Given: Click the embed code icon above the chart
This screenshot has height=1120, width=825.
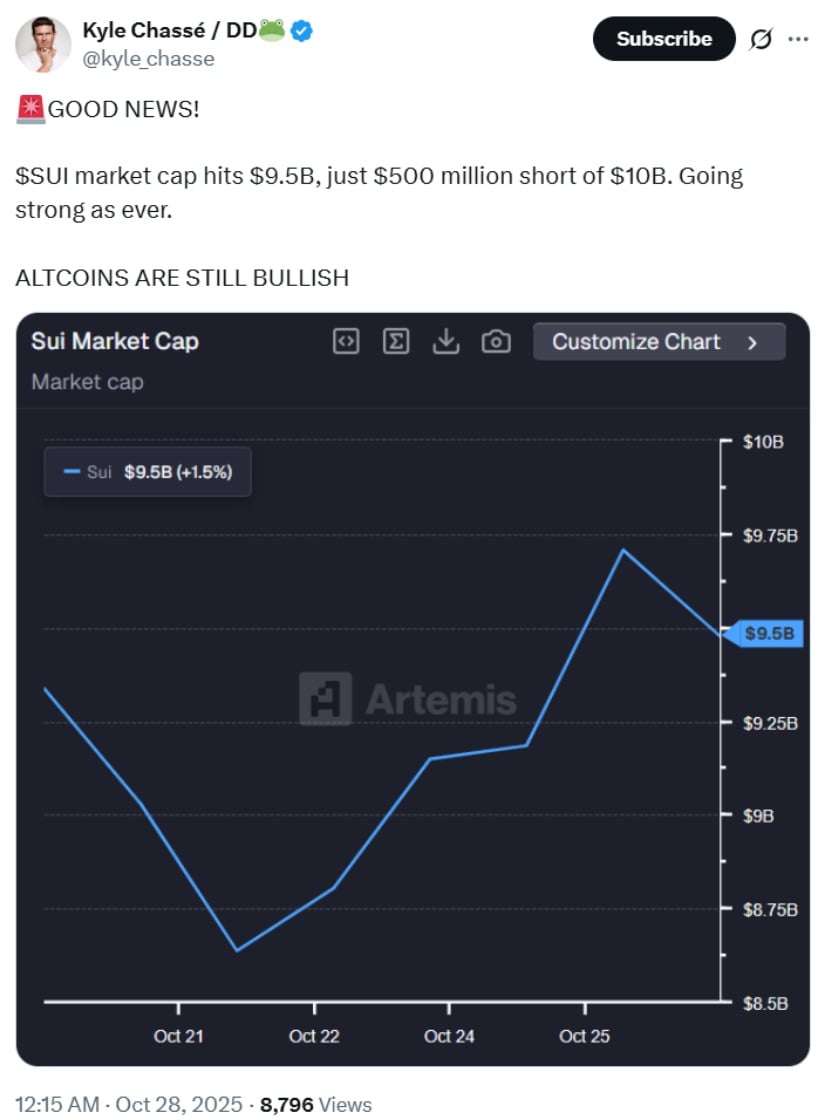Looking at the screenshot, I should click(x=344, y=341).
